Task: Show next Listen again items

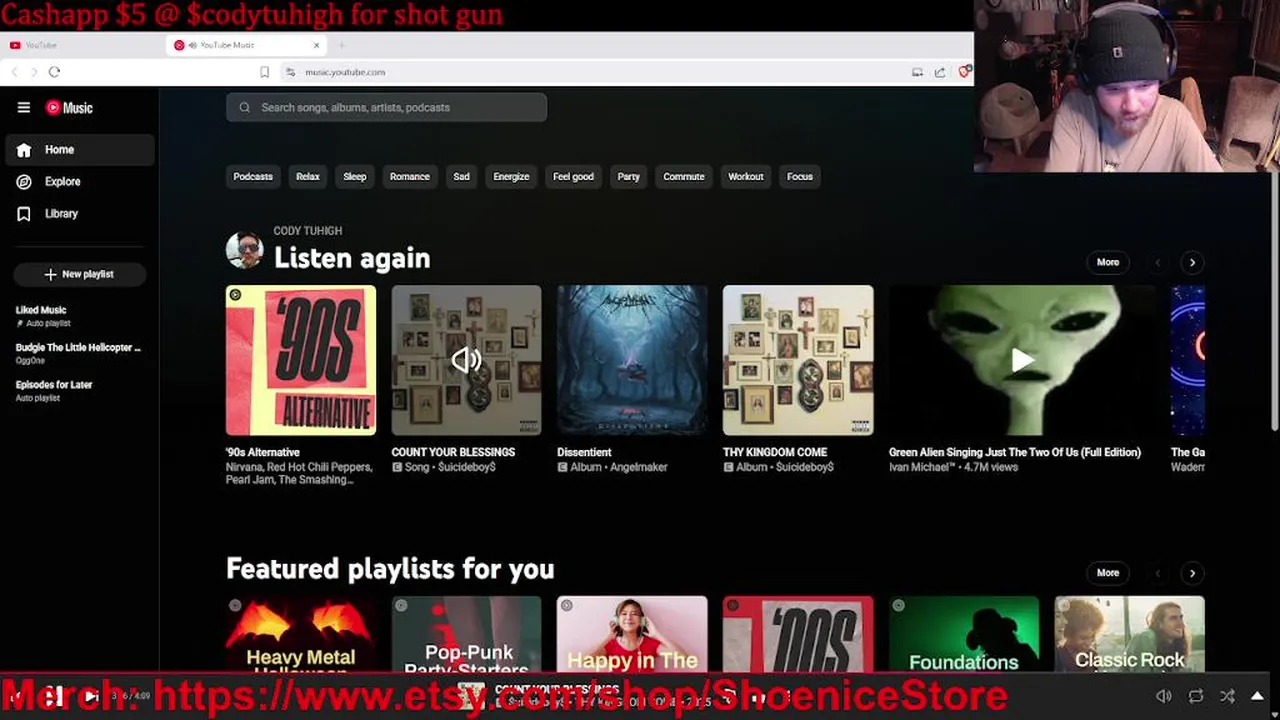Action: (1192, 262)
